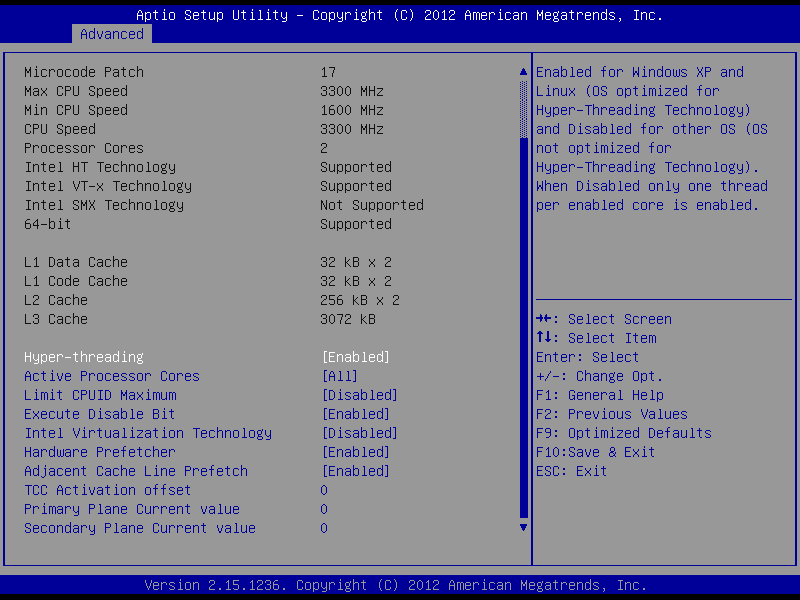Click the F1 General Help hint
The image size is (800, 600).
coord(600,395)
